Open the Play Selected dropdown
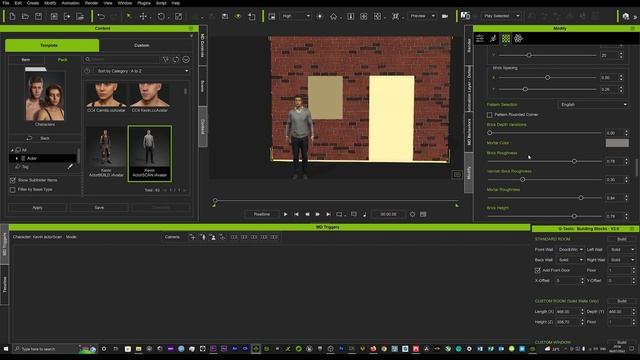The width and height of the screenshot is (640, 360). 501,16
